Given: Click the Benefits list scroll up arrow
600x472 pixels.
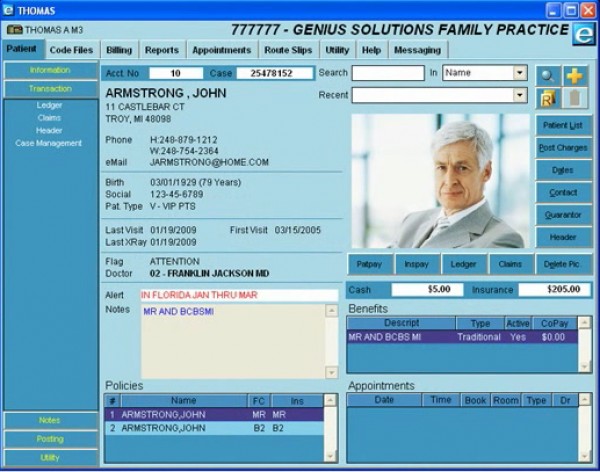Looking at the screenshot, I should pyautogui.click(x=584, y=323).
